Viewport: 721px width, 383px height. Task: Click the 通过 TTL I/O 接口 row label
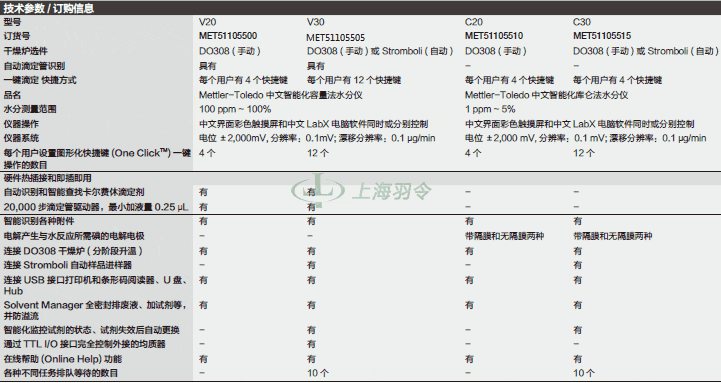pos(84,344)
